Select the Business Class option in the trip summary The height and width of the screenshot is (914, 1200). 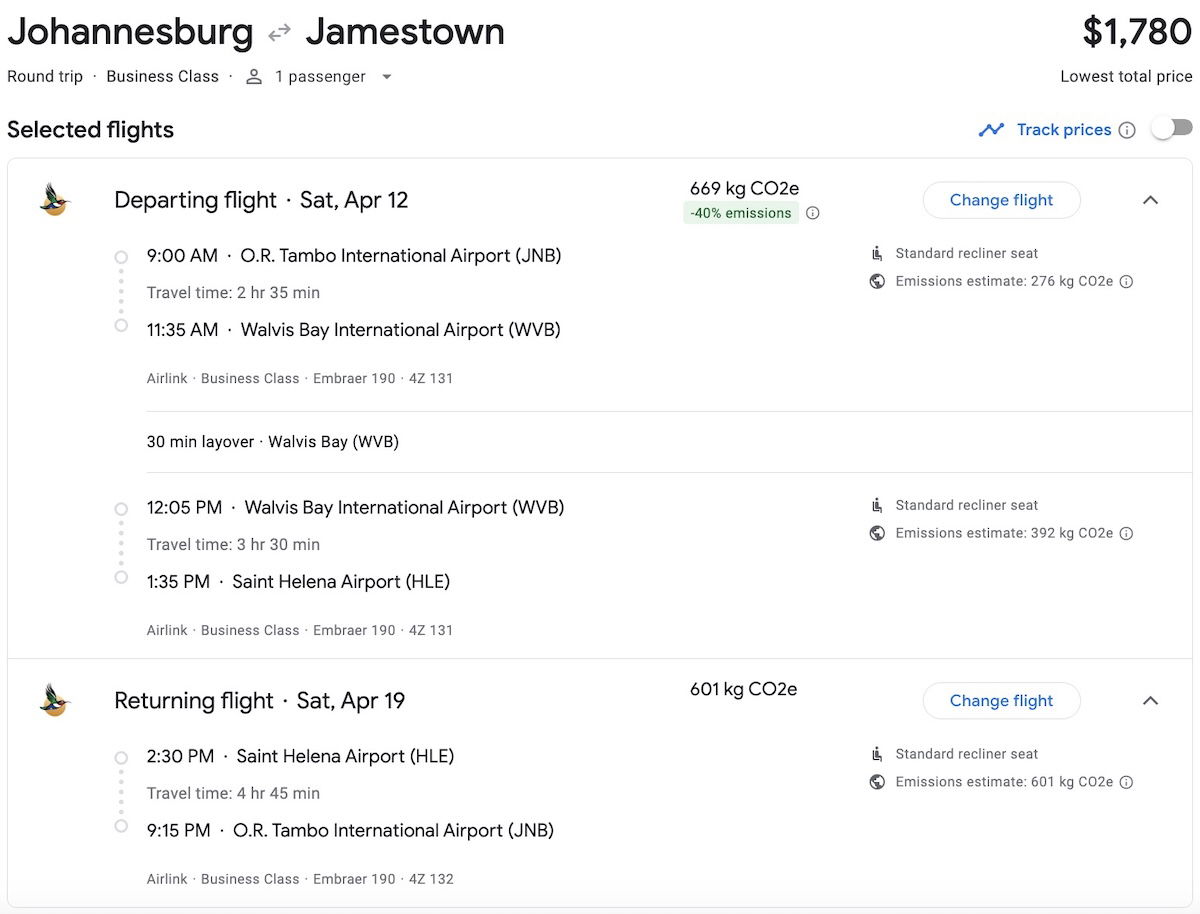pos(162,77)
